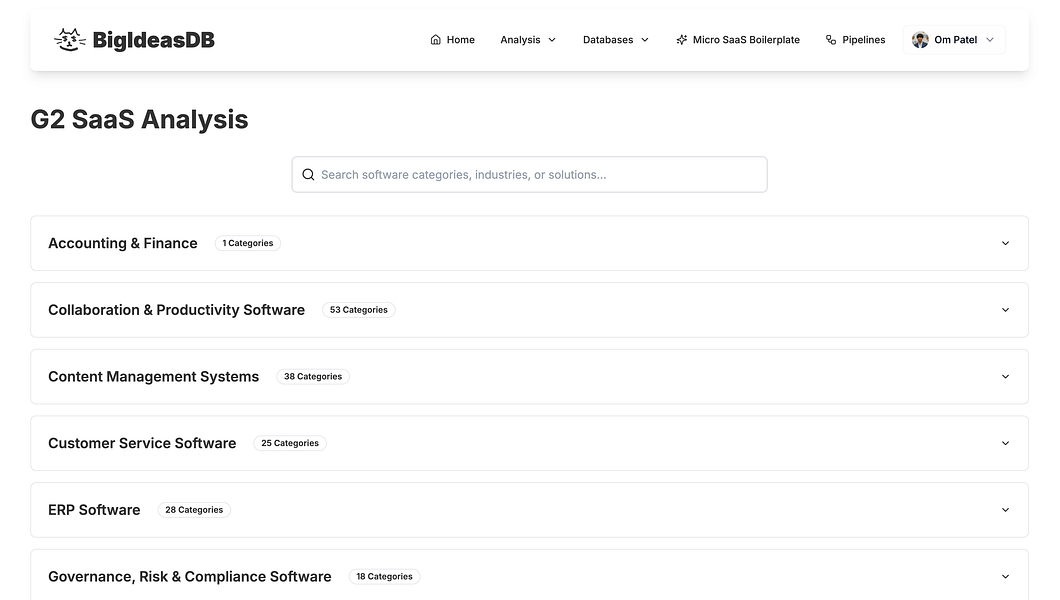Go to the Home page link
The height and width of the screenshot is (600, 1060).
point(460,40)
